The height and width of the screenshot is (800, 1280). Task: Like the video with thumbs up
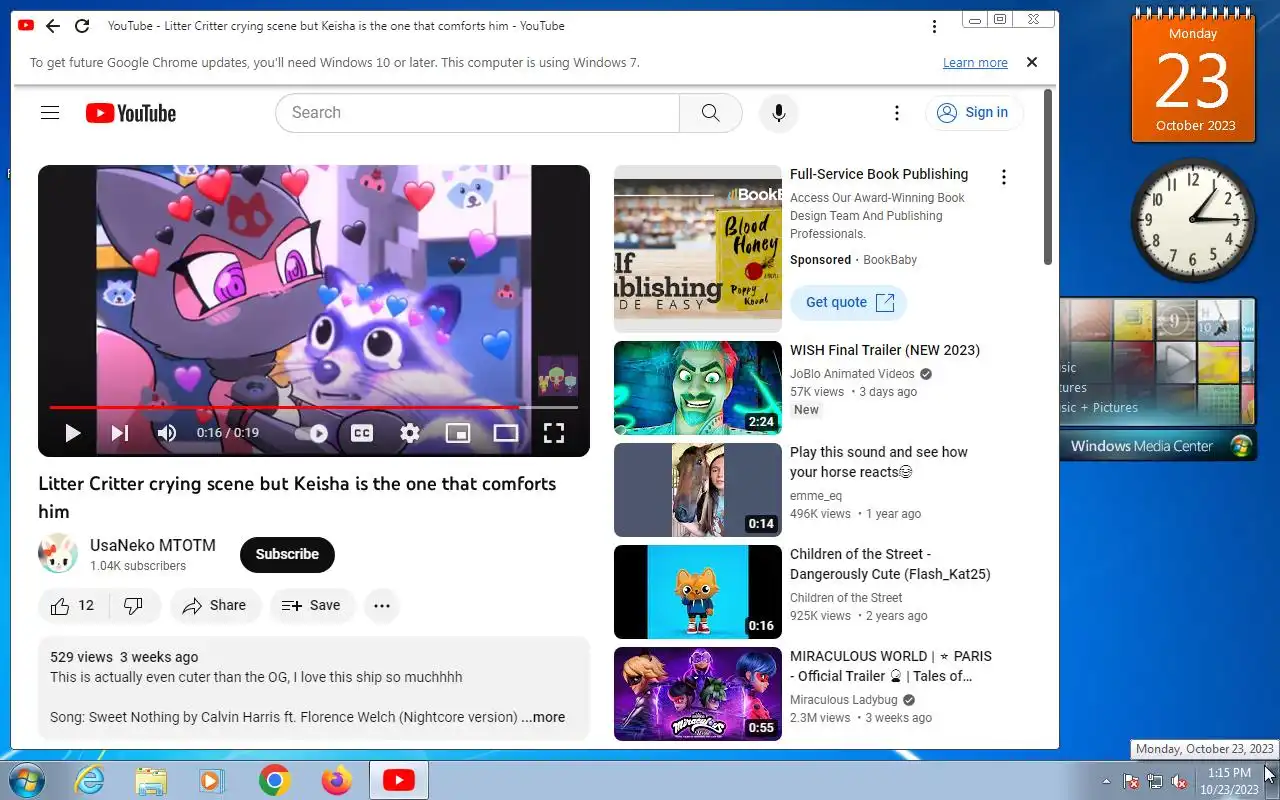click(x=72, y=605)
